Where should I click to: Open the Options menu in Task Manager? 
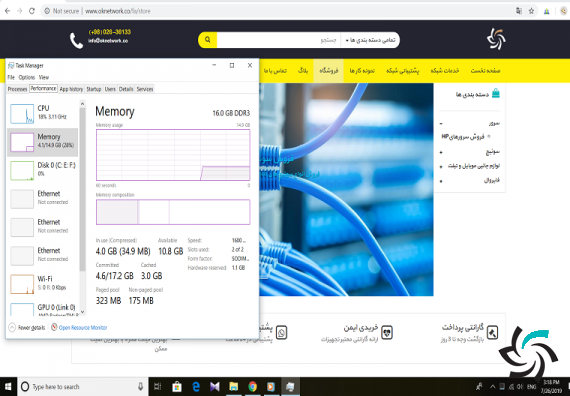click(x=27, y=77)
